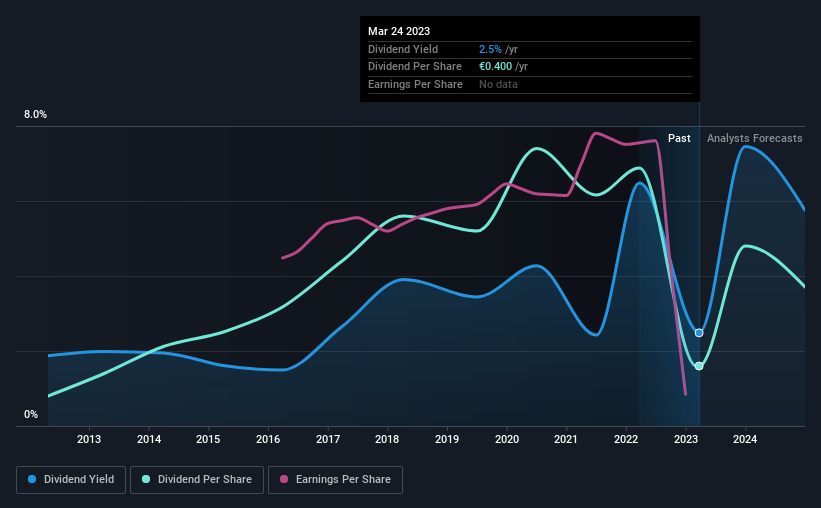Select the 2018 x-axis label

point(387,439)
